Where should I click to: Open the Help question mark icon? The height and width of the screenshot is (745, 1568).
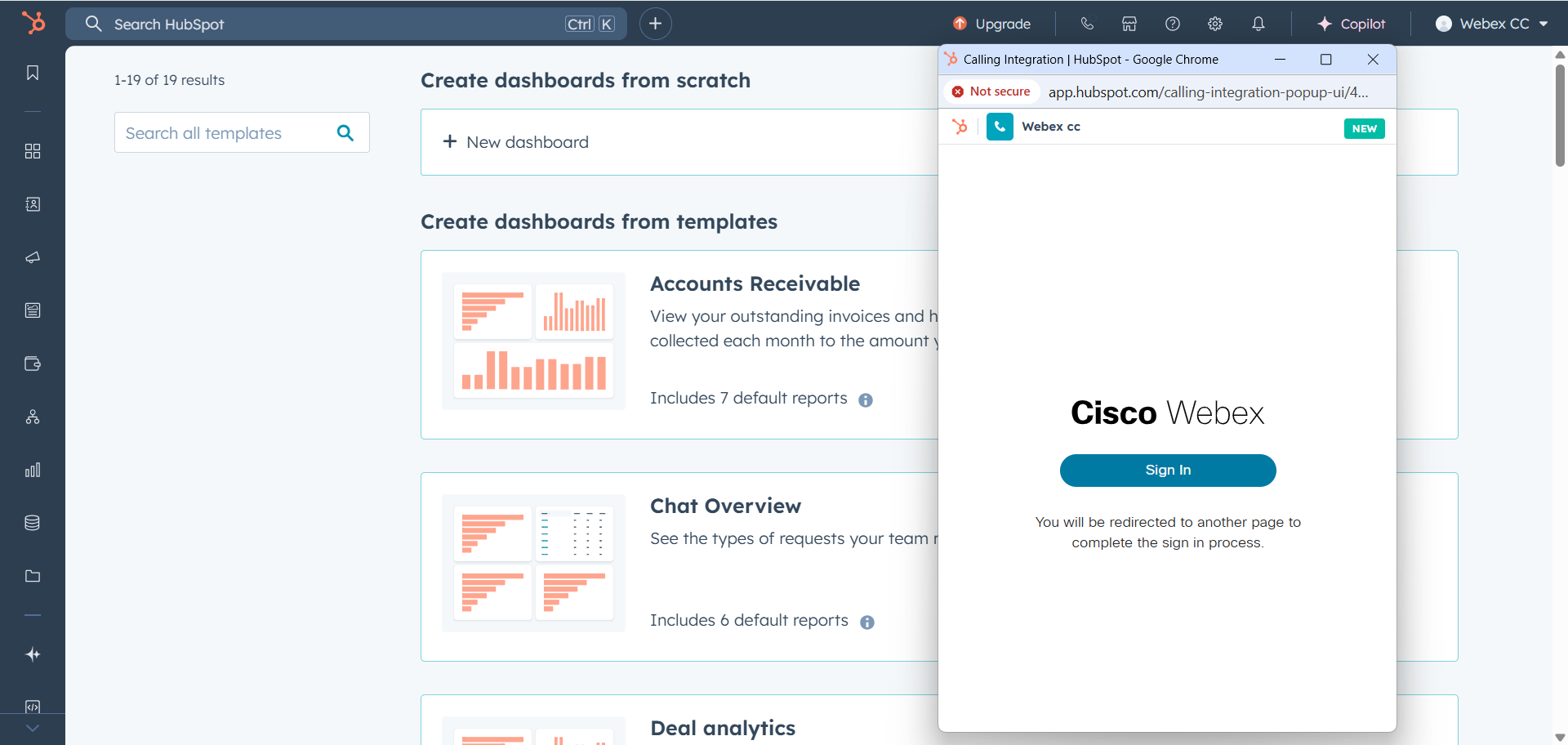coord(1173,24)
